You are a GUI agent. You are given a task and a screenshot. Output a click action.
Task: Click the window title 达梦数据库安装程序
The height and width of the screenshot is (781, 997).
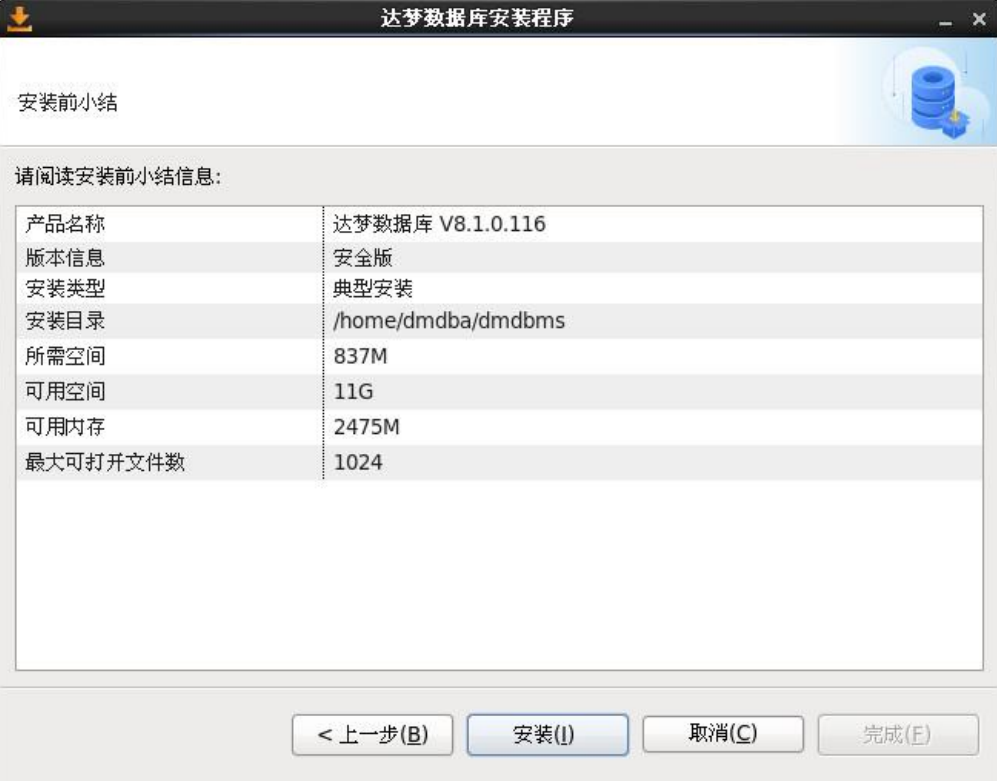click(477, 18)
